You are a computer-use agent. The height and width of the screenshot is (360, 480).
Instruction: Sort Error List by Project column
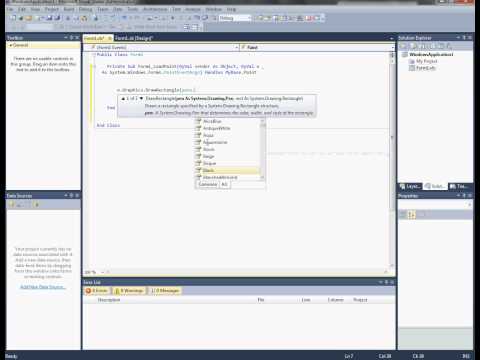coord(360,300)
